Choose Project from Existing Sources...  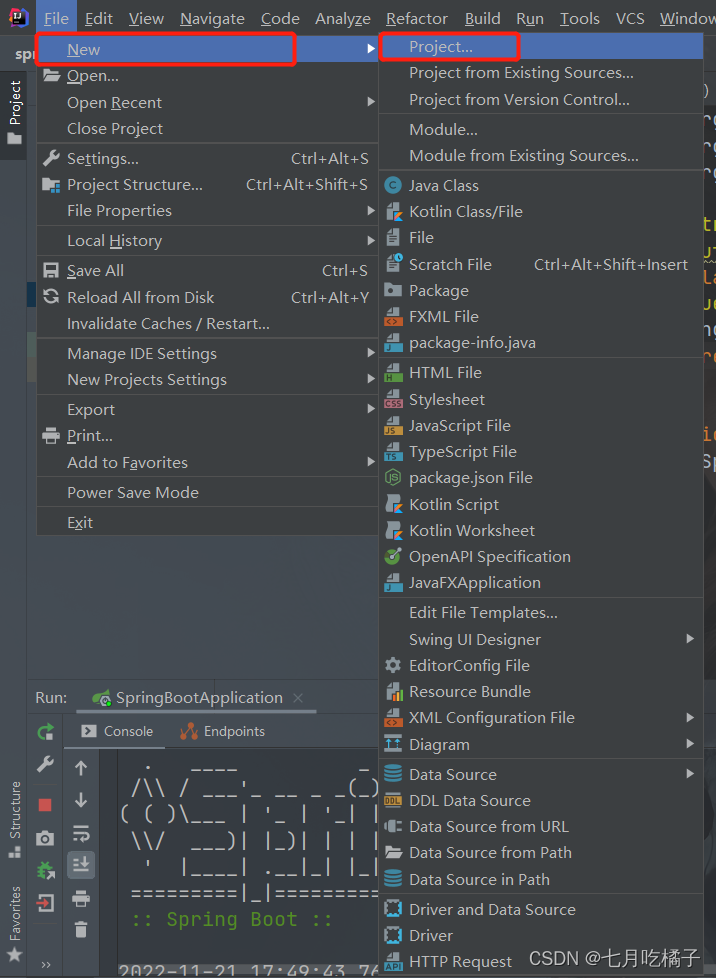pos(541,73)
